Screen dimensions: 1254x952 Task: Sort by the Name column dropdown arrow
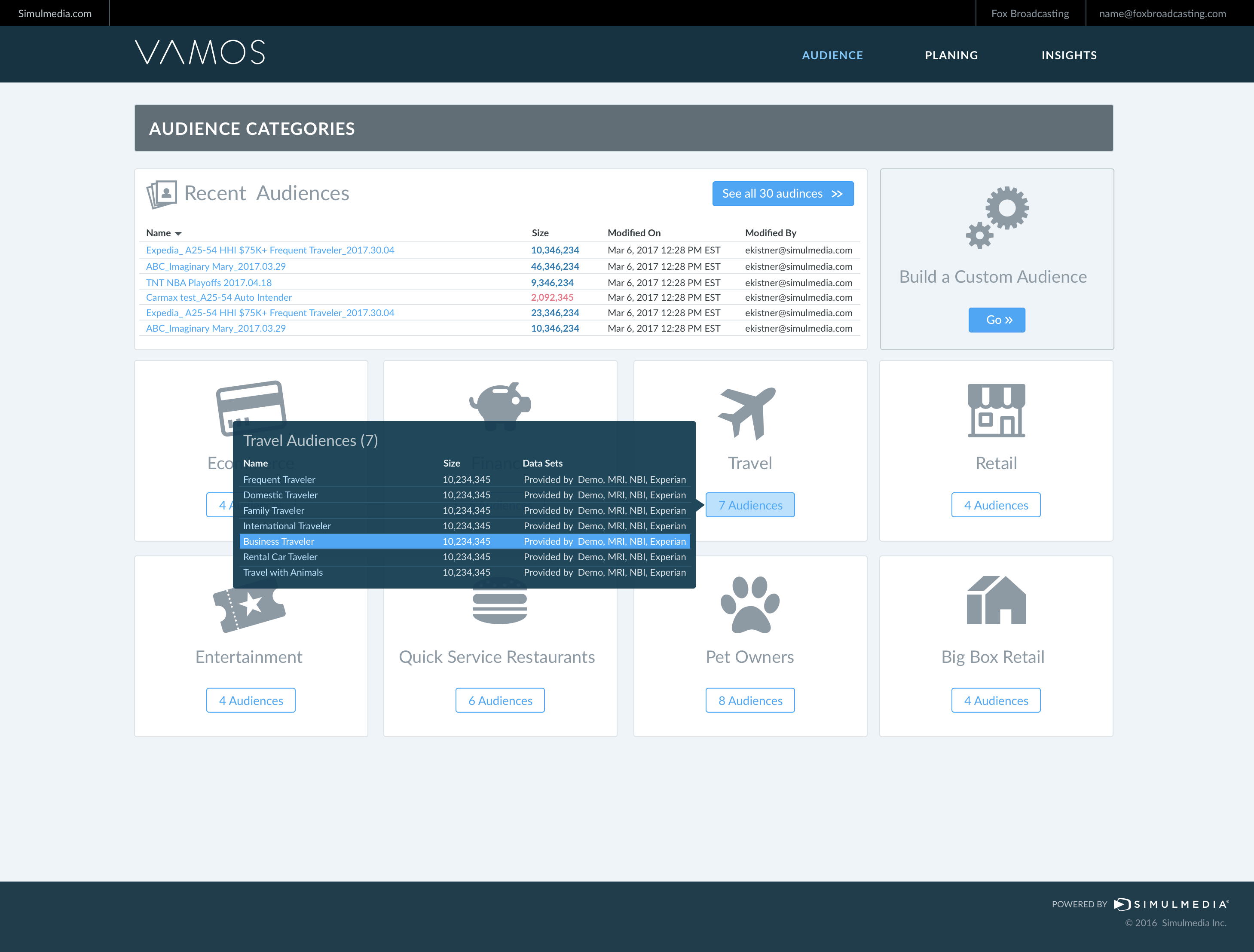178,233
